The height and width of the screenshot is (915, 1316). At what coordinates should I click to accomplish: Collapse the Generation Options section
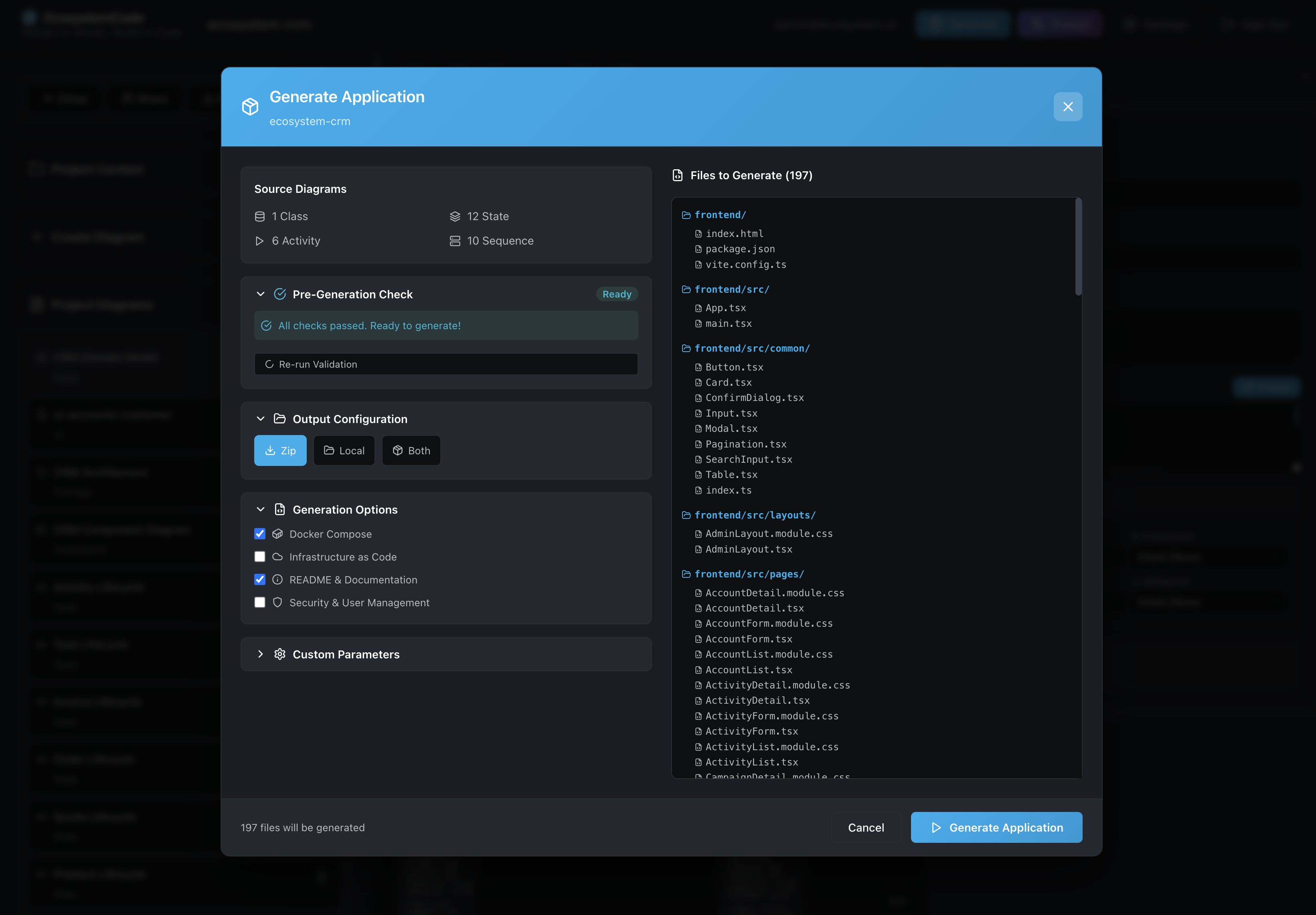coord(261,509)
